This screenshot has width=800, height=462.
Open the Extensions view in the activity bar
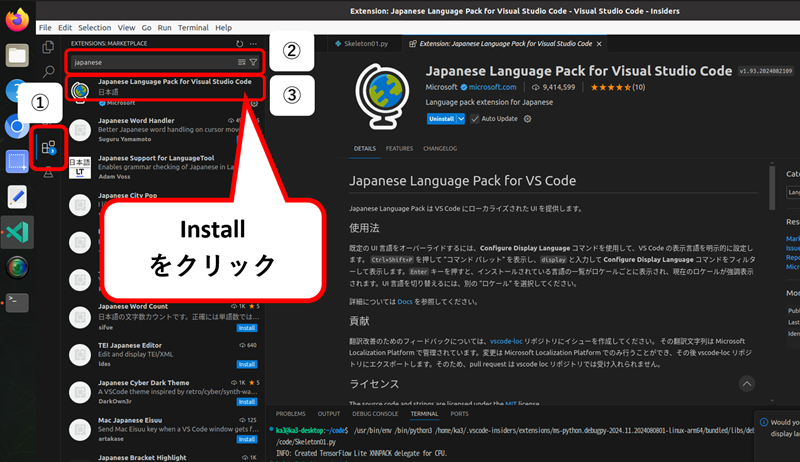tap(48, 148)
